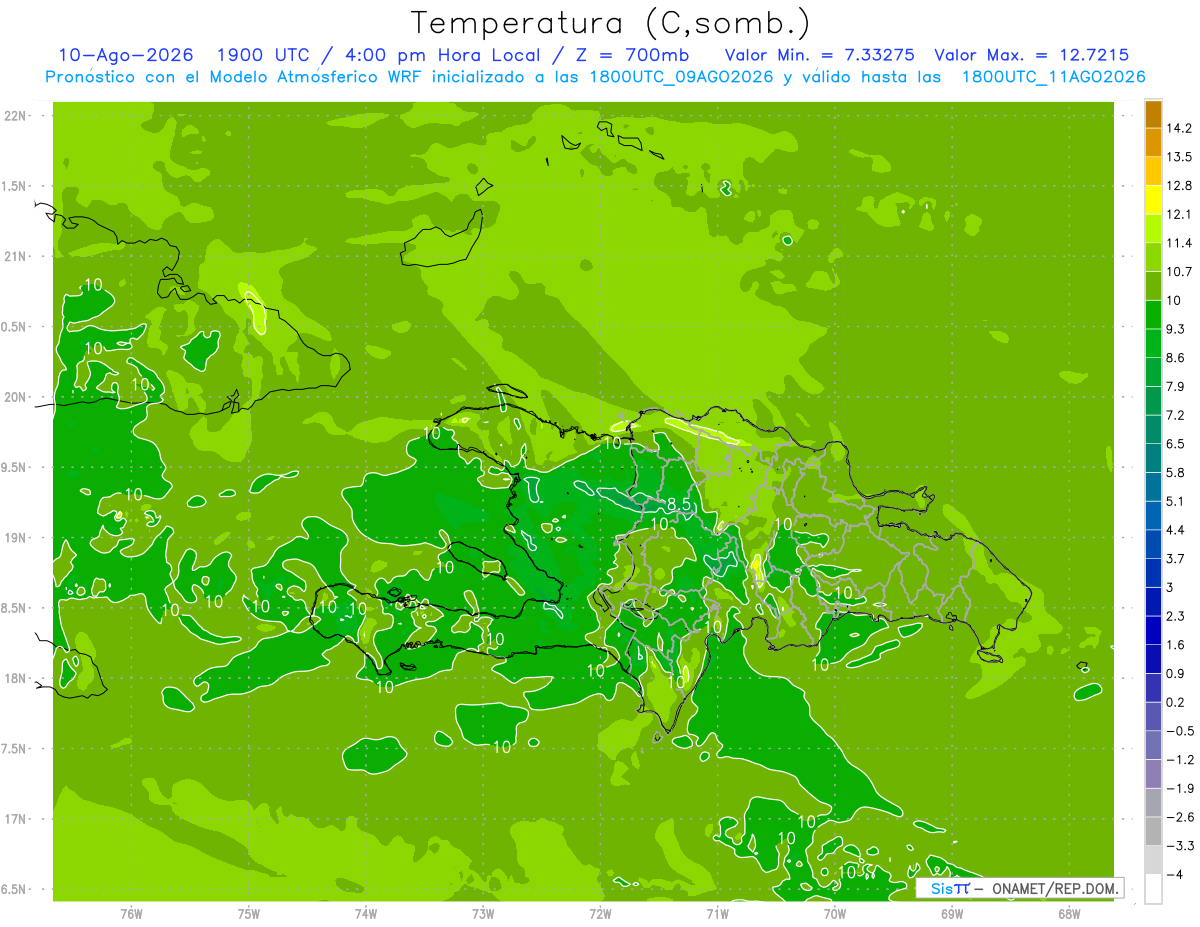The image size is (1200, 927).
Task: Click the '70W' longitude axis label
Action: coord(835,914)
